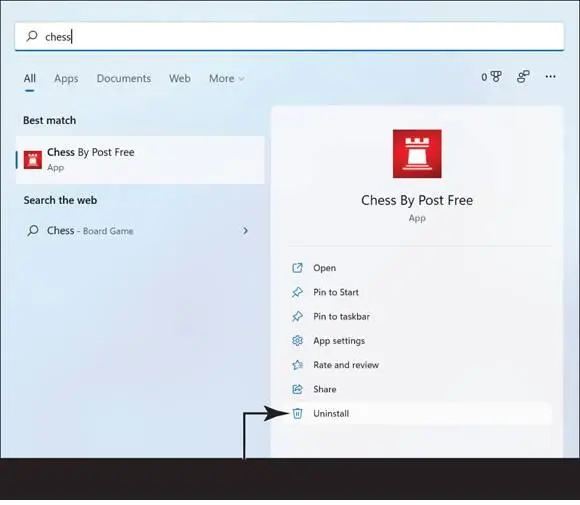Viewport: 580px width, 505px height.
Task: Click the Uninstall trash can icon
Action: 297,414
